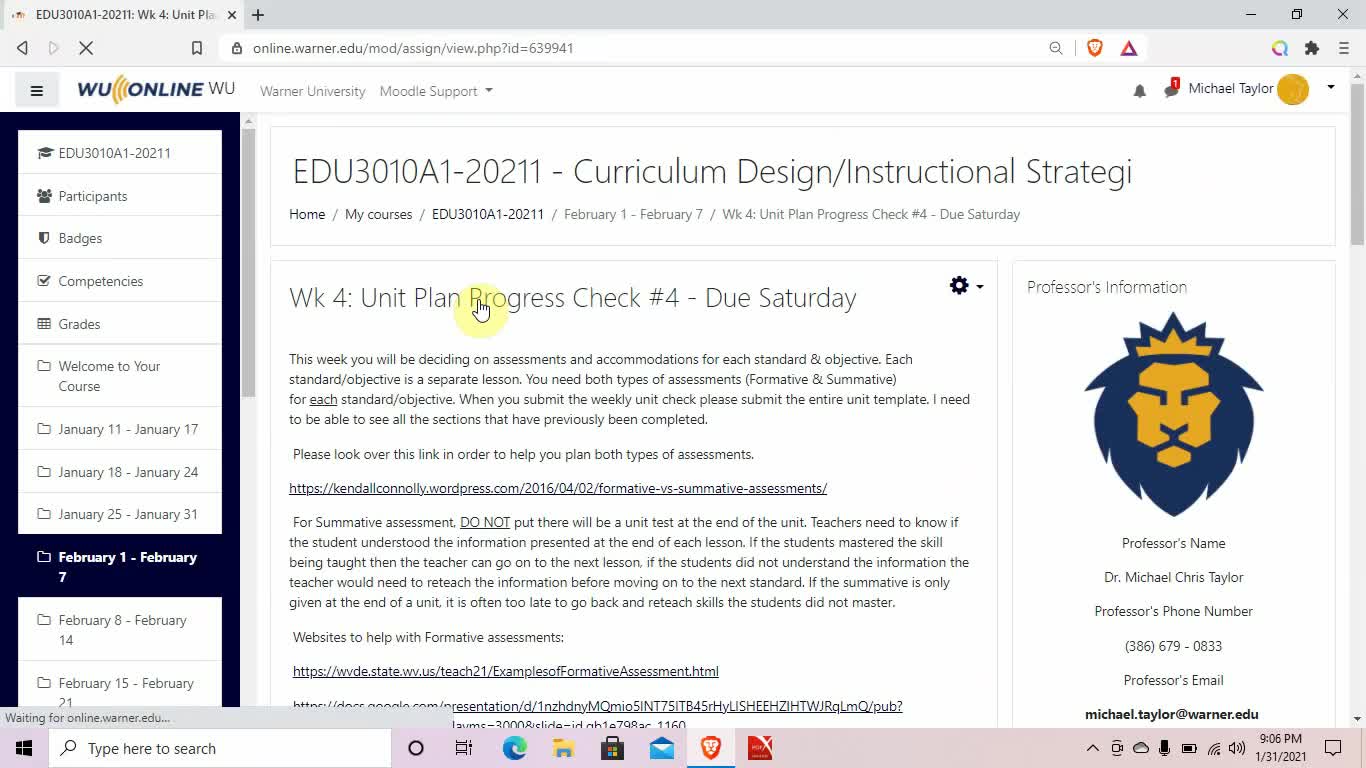The image size is (1366, 768).
Task: Toggle the Moodle side navigation drawer
Action: click(x=37, y=91)
